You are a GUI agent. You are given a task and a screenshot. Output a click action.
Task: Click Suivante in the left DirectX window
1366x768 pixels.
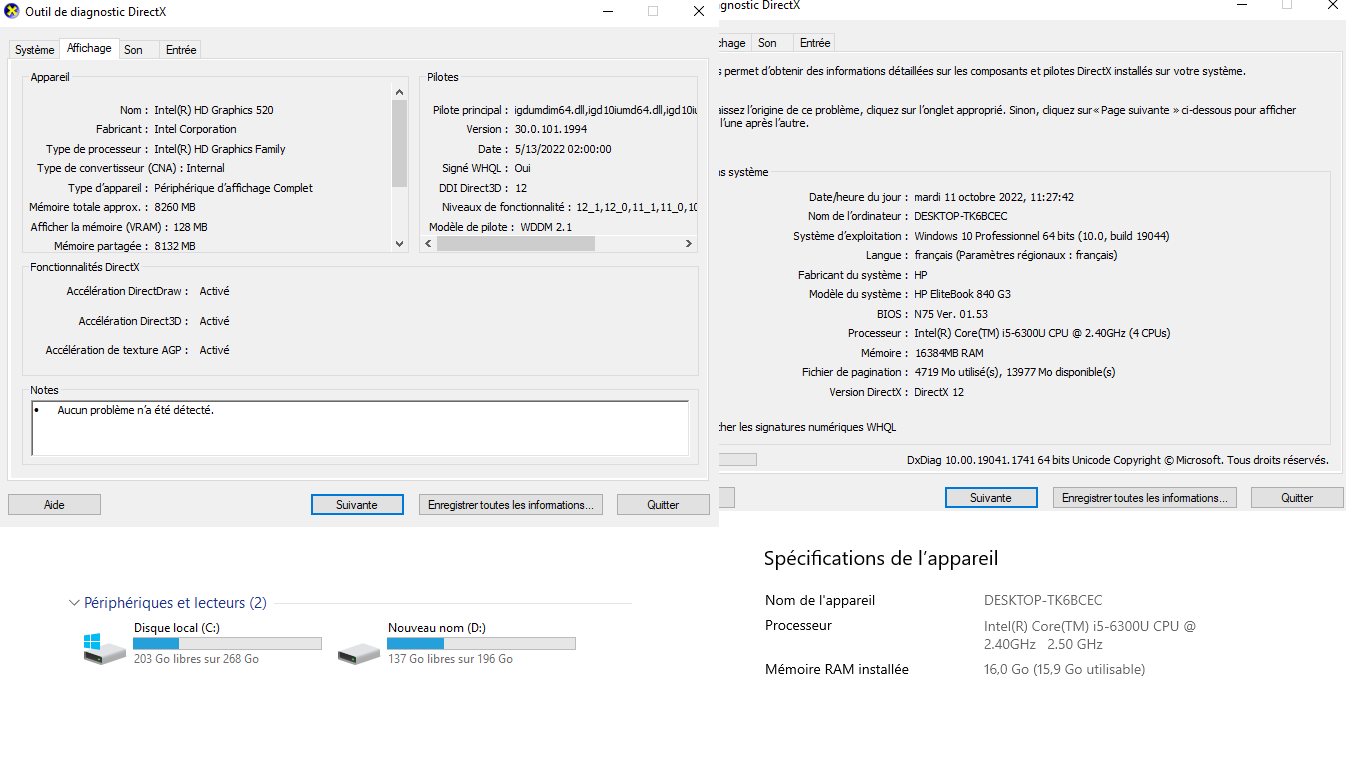tap(357, 505)
